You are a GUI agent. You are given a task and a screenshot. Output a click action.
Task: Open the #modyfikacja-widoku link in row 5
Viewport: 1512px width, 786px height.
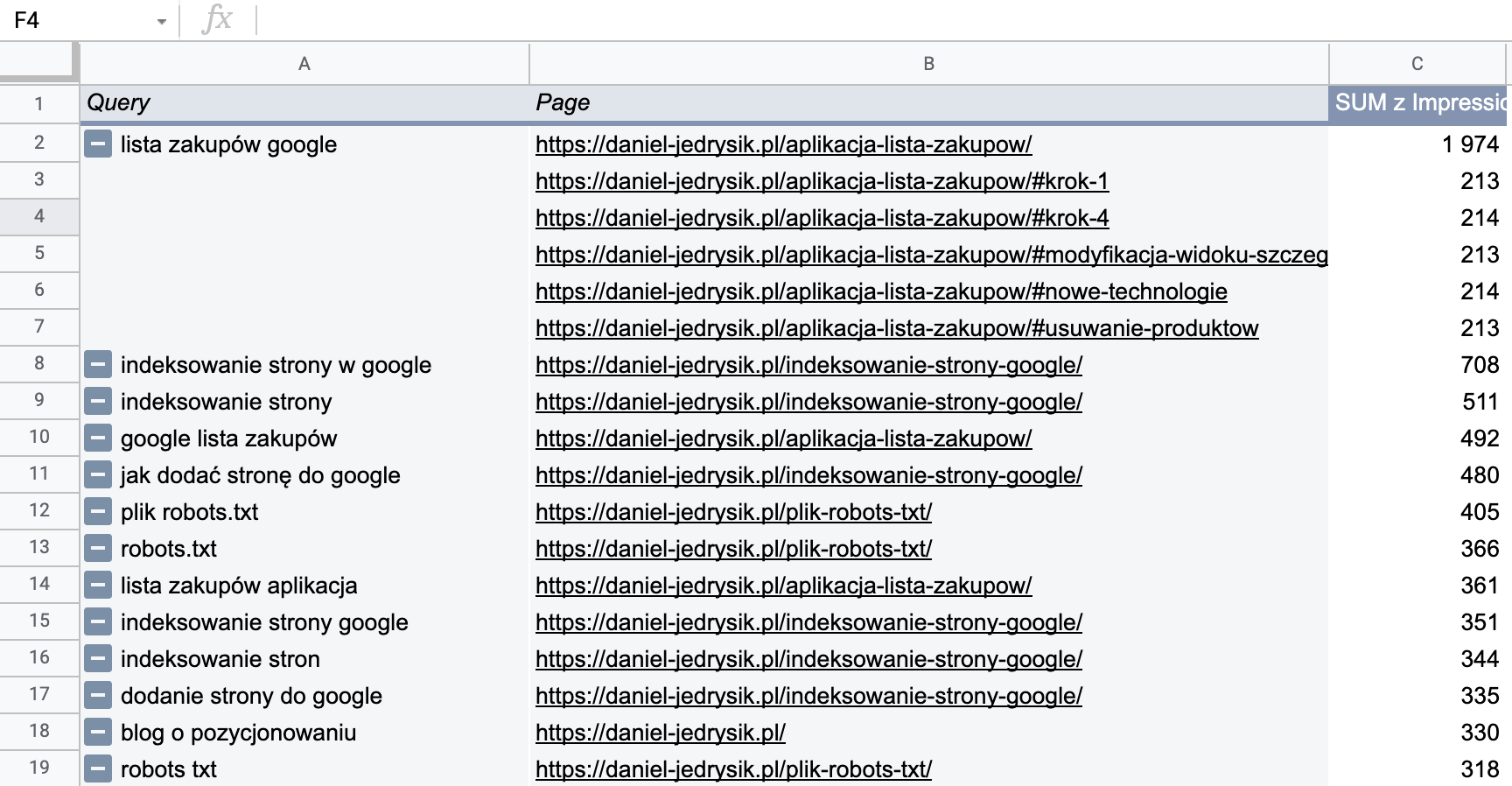pyautogui.click(x=932, y=255)
